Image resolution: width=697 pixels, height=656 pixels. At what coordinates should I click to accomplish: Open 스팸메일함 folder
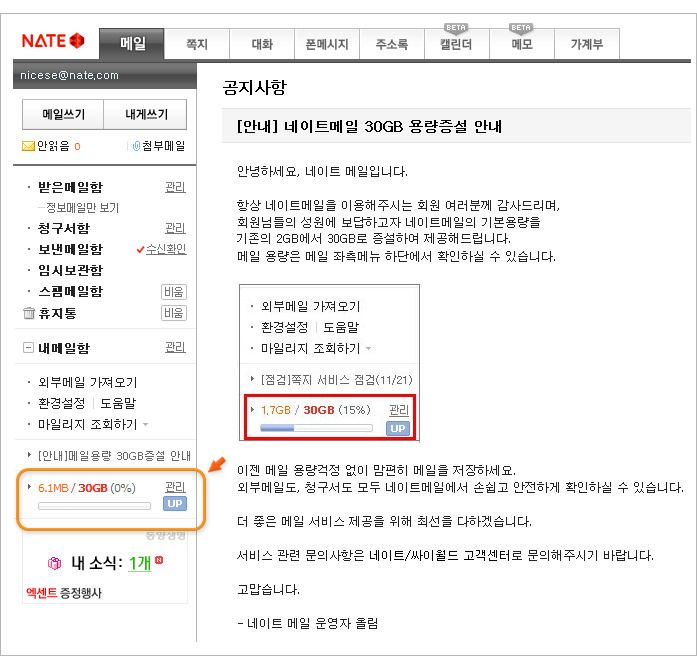point(70,291)
